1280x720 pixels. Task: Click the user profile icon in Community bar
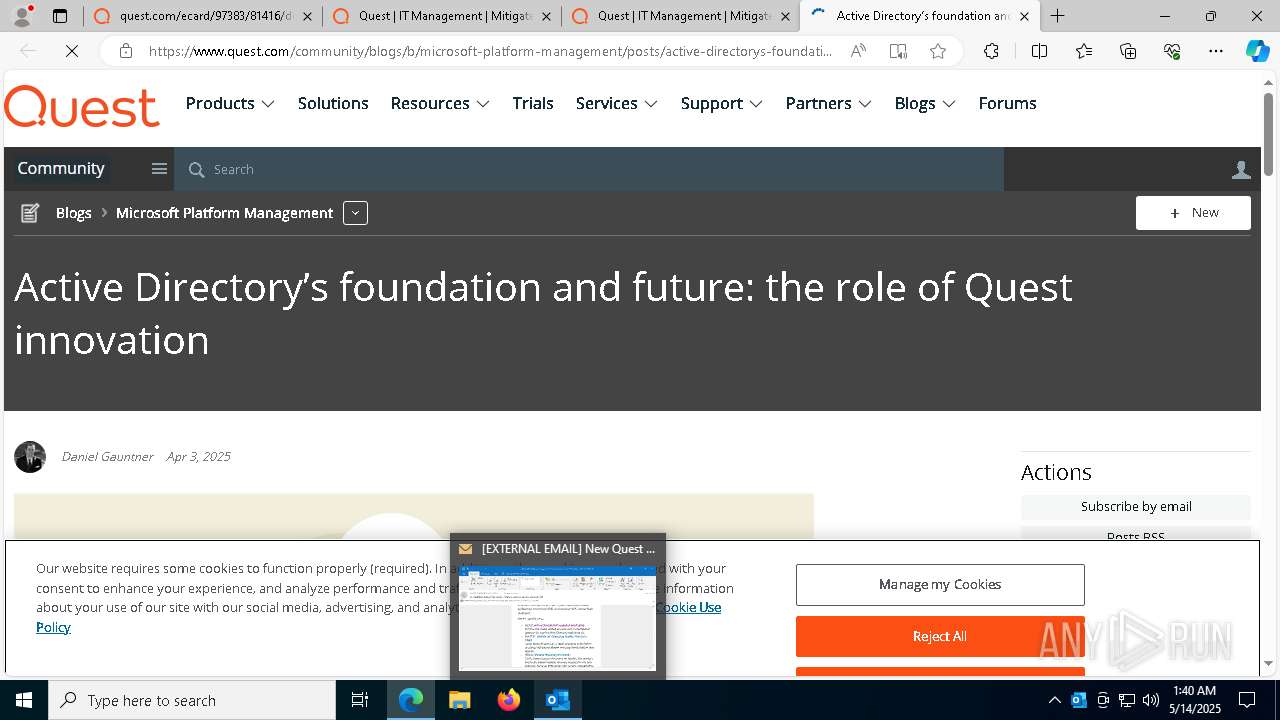pyautogui.click(x=1241, y=169)
